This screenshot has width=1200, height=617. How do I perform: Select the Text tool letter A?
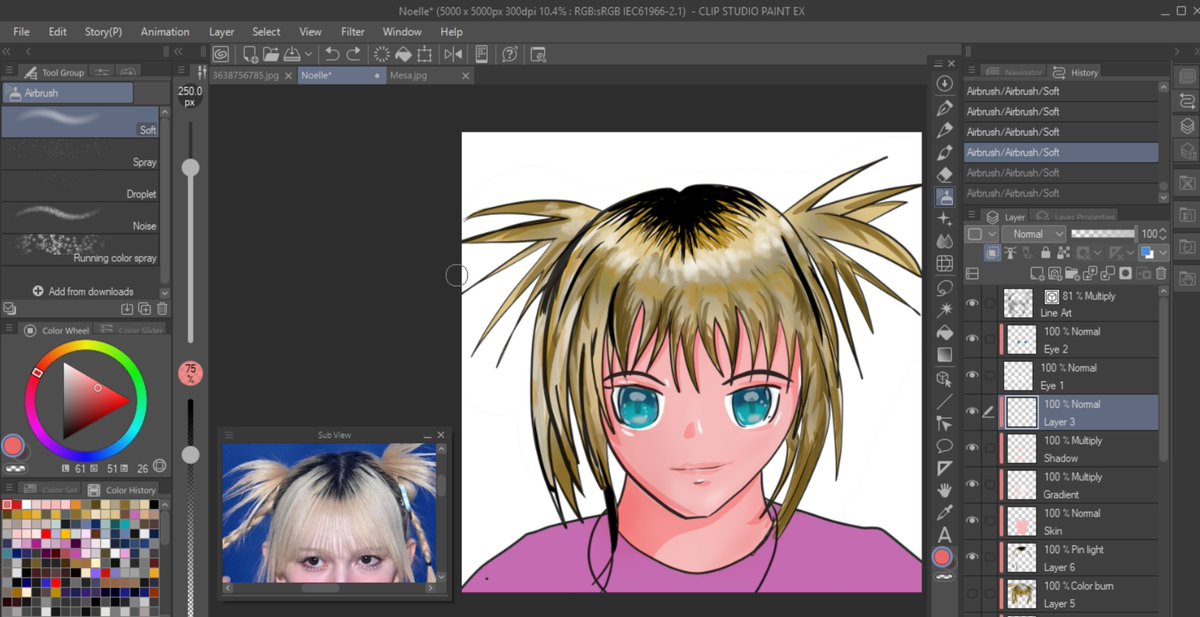[944, 535]
